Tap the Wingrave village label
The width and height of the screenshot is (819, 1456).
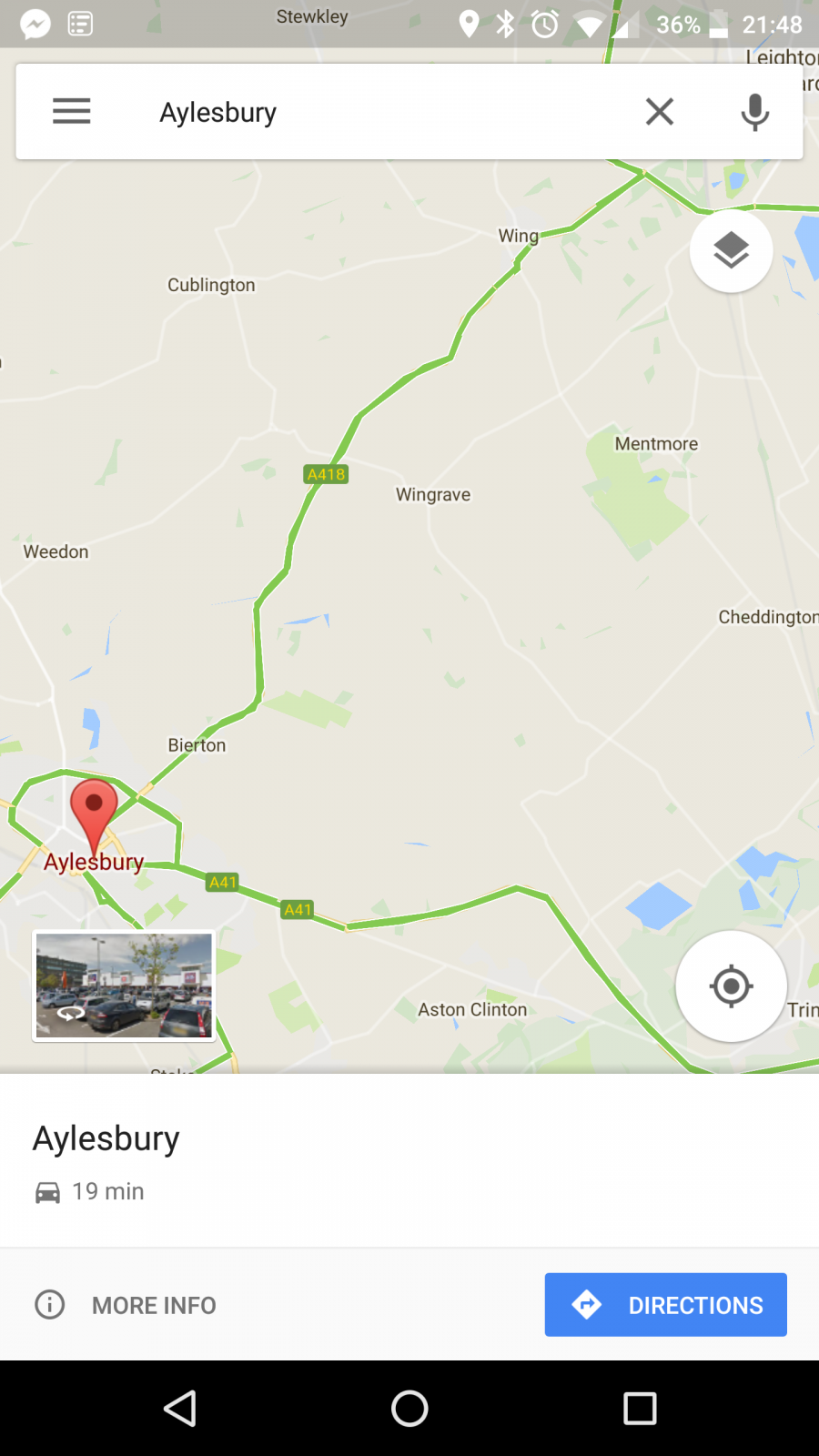click(433, 495)
